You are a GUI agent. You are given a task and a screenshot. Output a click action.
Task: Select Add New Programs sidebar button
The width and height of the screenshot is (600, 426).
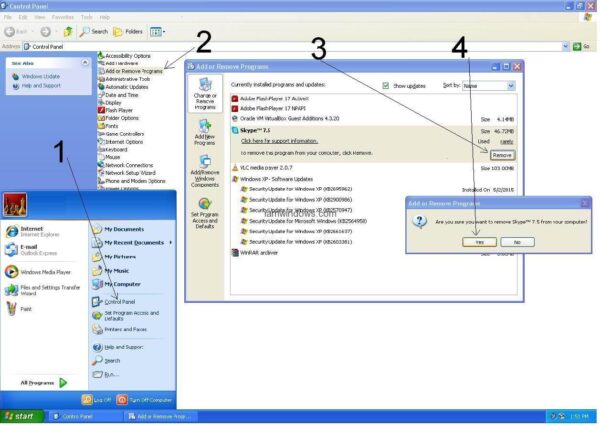(205, 132)
